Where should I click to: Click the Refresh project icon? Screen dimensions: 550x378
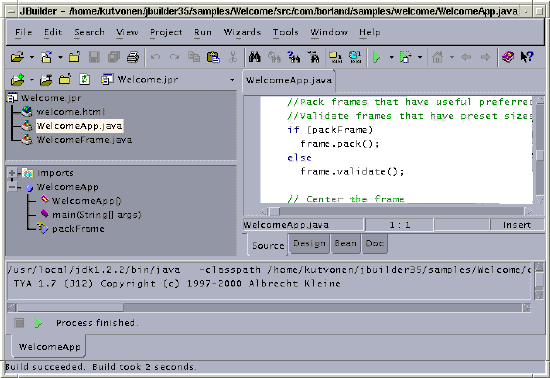coord(84,80)
